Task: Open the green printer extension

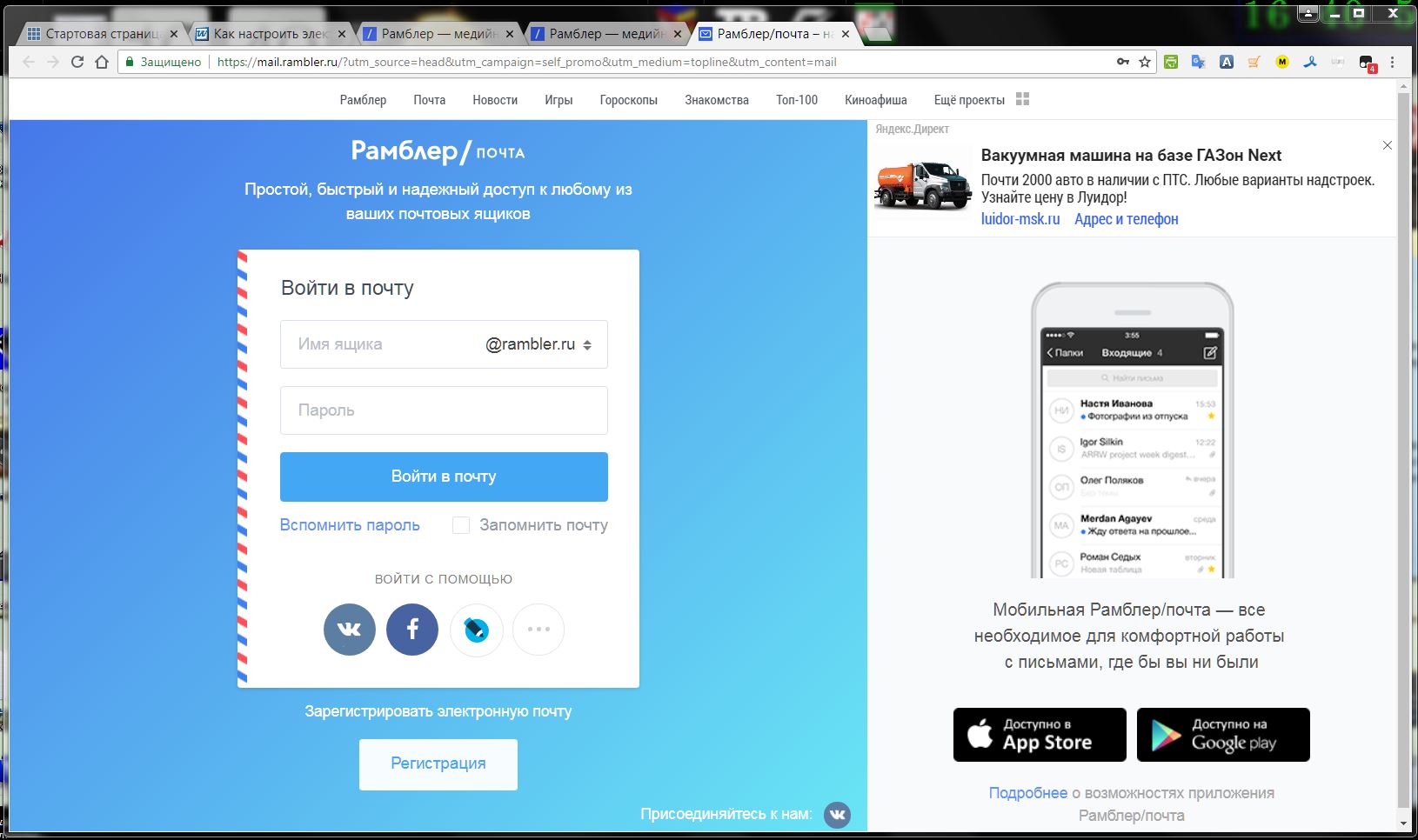Action: pyautogui.click(x=1171, y=62)
